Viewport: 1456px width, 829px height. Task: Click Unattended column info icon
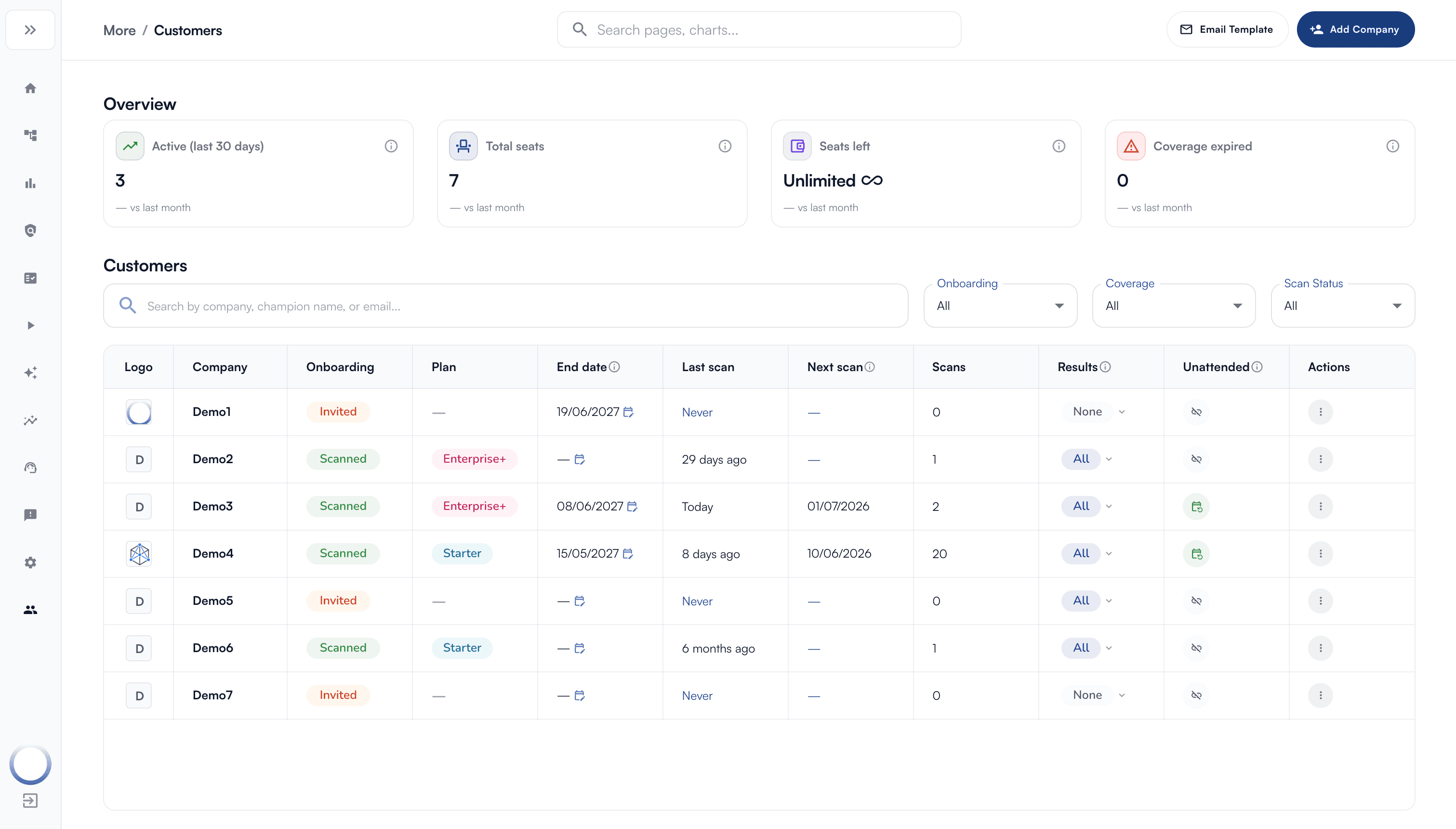pos(1257,367)
